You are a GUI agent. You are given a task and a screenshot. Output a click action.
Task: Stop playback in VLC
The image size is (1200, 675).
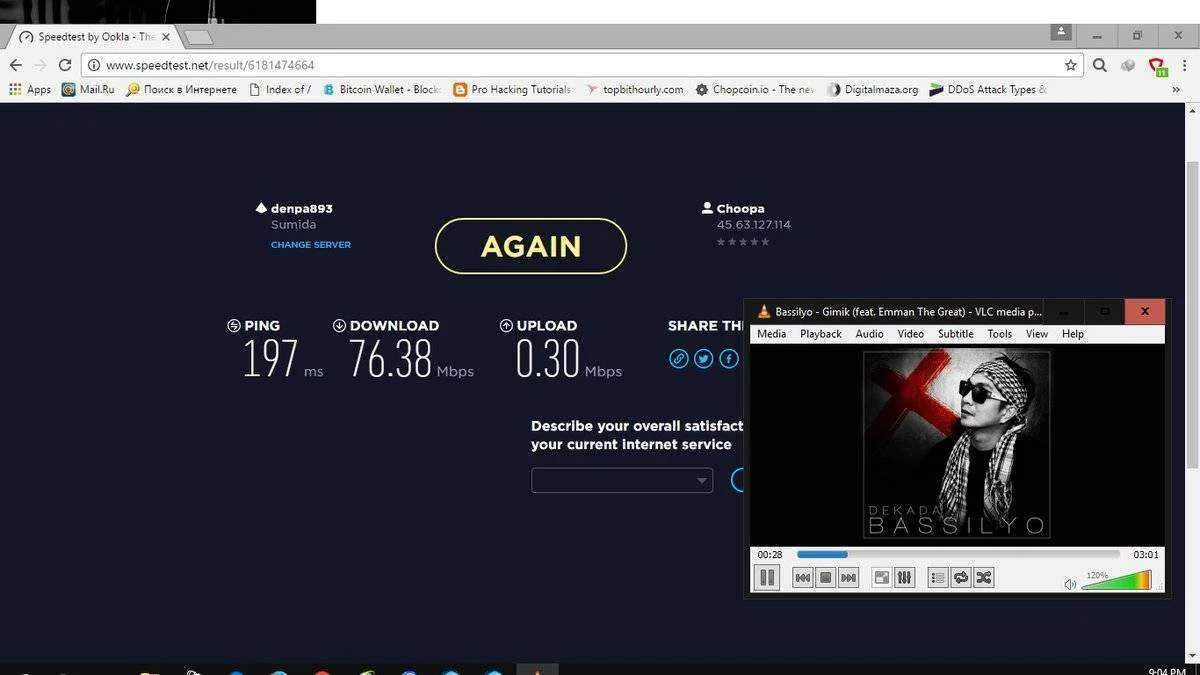pyautogui.click(x=825, y=577)
